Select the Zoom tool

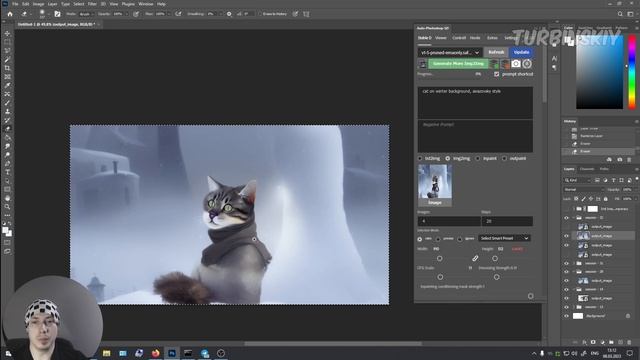coord(7,207)
